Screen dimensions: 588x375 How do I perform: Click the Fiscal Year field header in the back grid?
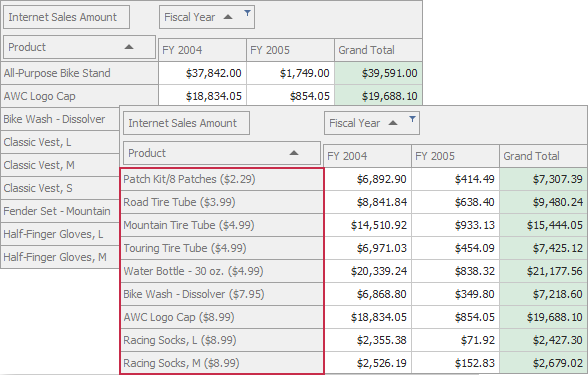click(x=207, y=17)
